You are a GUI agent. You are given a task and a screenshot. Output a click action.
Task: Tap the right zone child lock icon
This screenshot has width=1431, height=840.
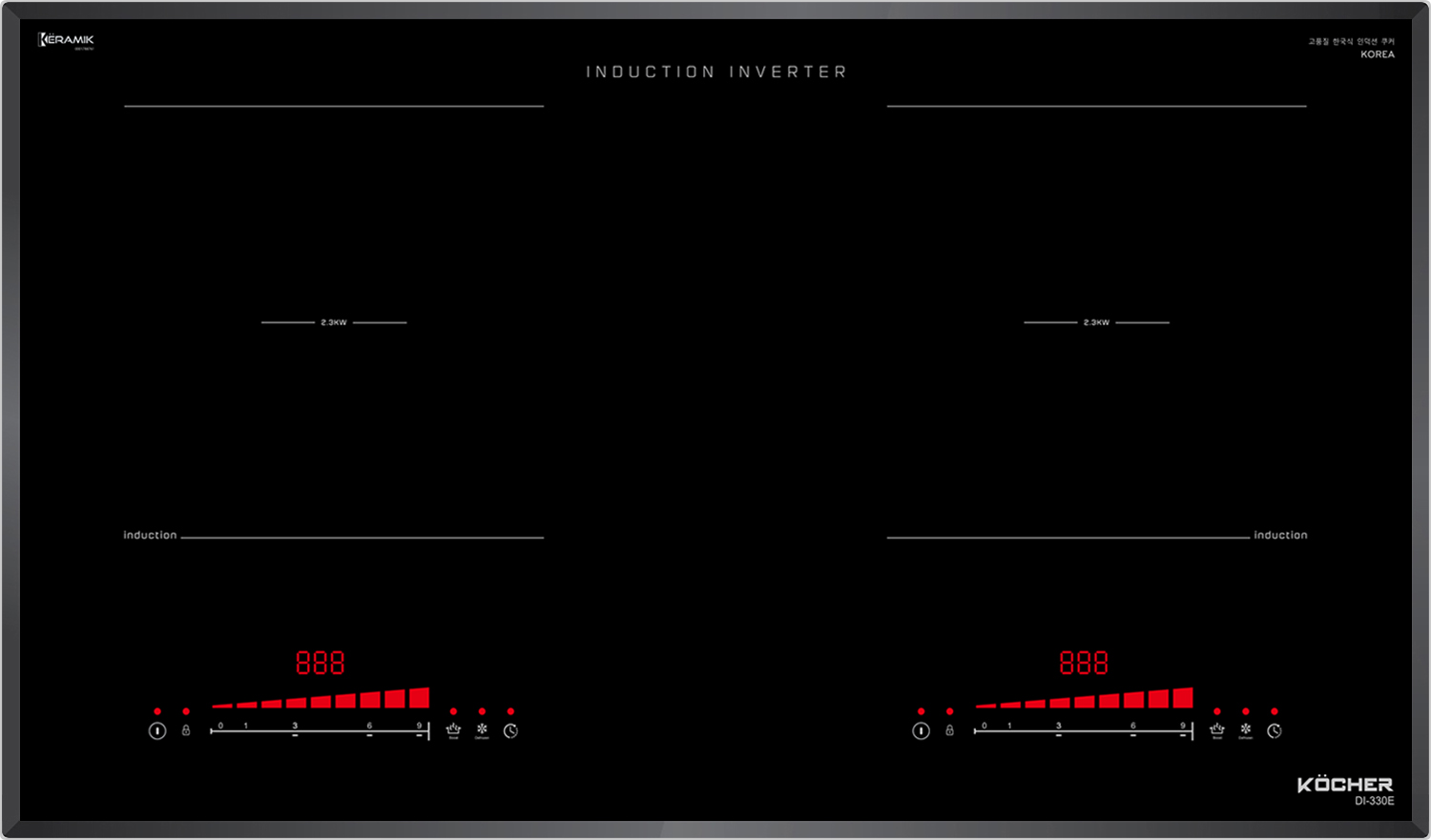point(949,730)
